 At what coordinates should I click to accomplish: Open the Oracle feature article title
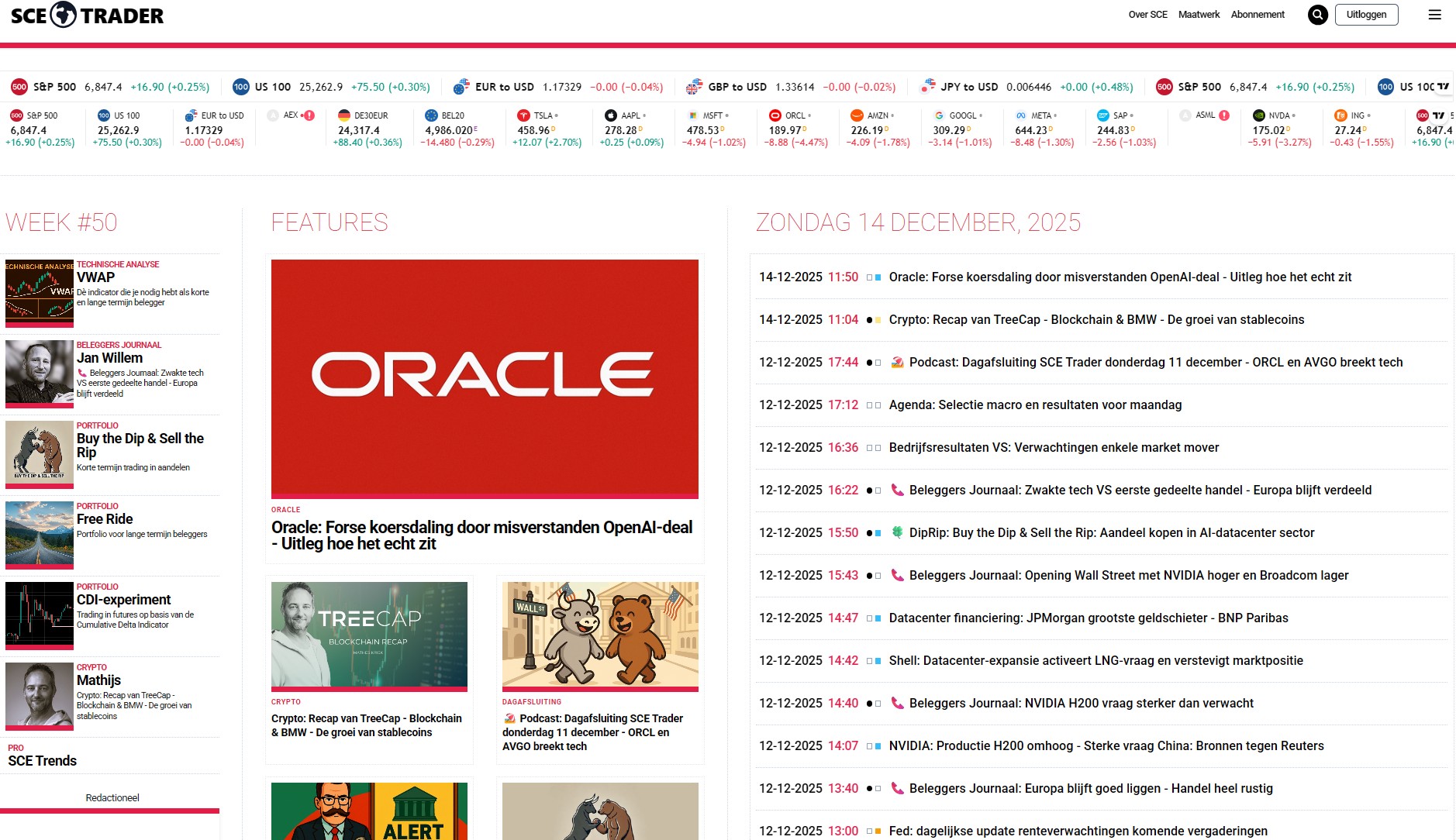tap(481, 535)
